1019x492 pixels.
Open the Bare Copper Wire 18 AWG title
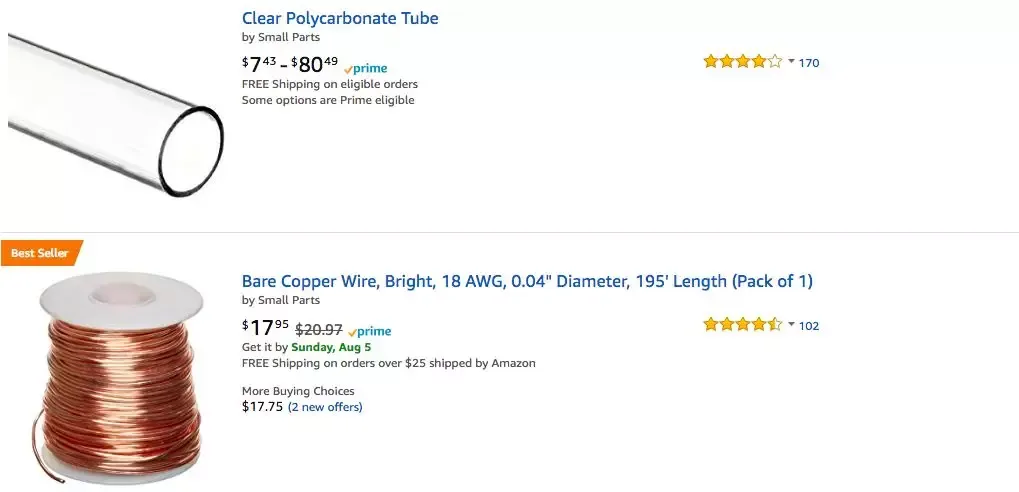(527, 281)
